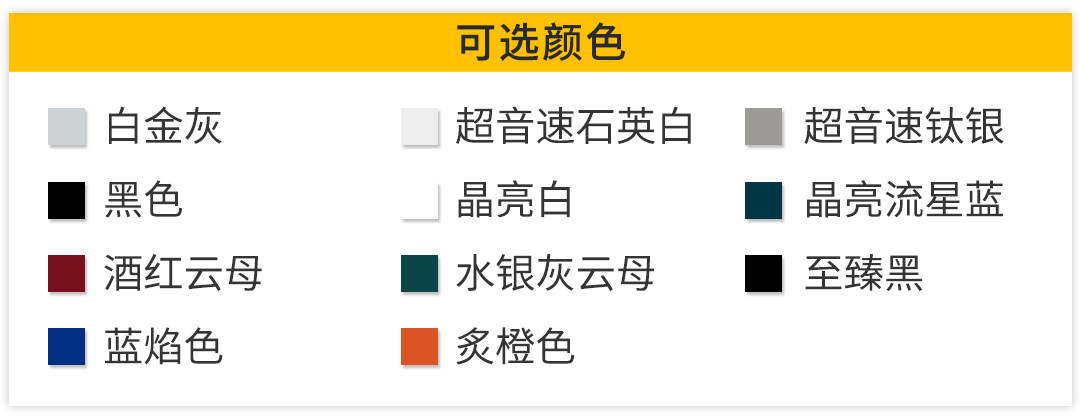The image size is (1080, 420).
Task: Click the 炙橙色 label text
Action: (515, 347)
